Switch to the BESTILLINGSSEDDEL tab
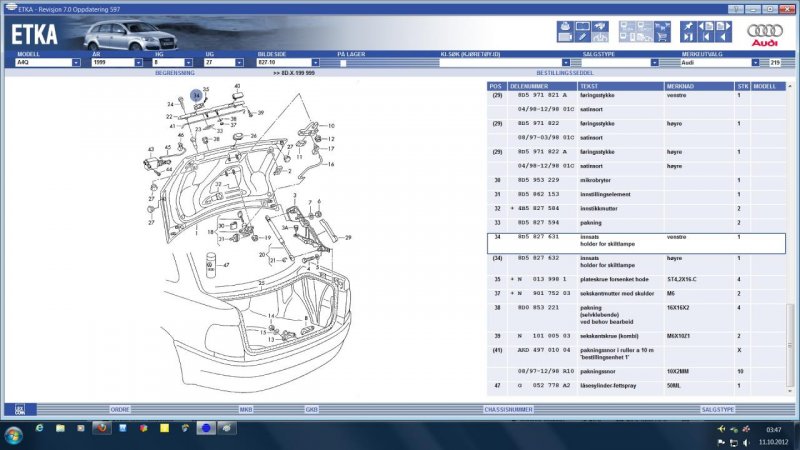The image size is (800, 450). [566, 73]
